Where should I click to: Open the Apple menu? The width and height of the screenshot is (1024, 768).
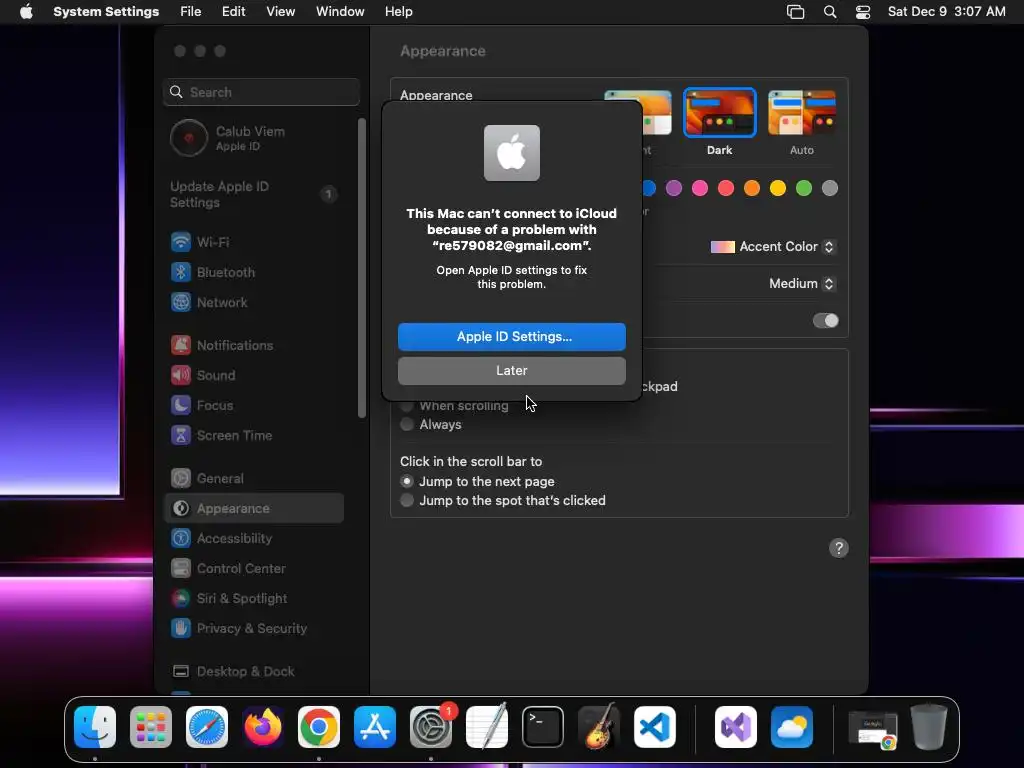tap(26, 12)
